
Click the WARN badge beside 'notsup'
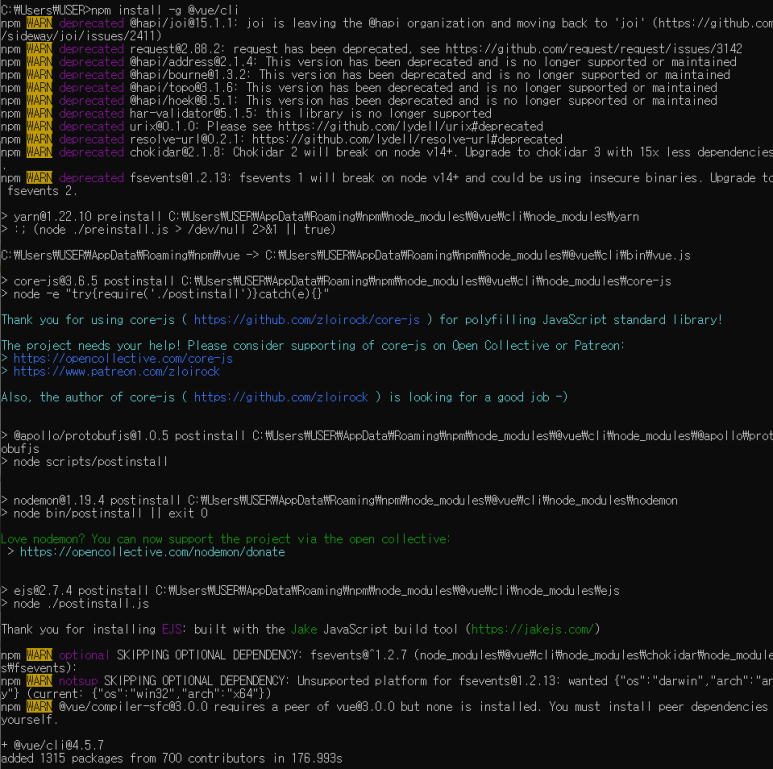coord(39,680)
